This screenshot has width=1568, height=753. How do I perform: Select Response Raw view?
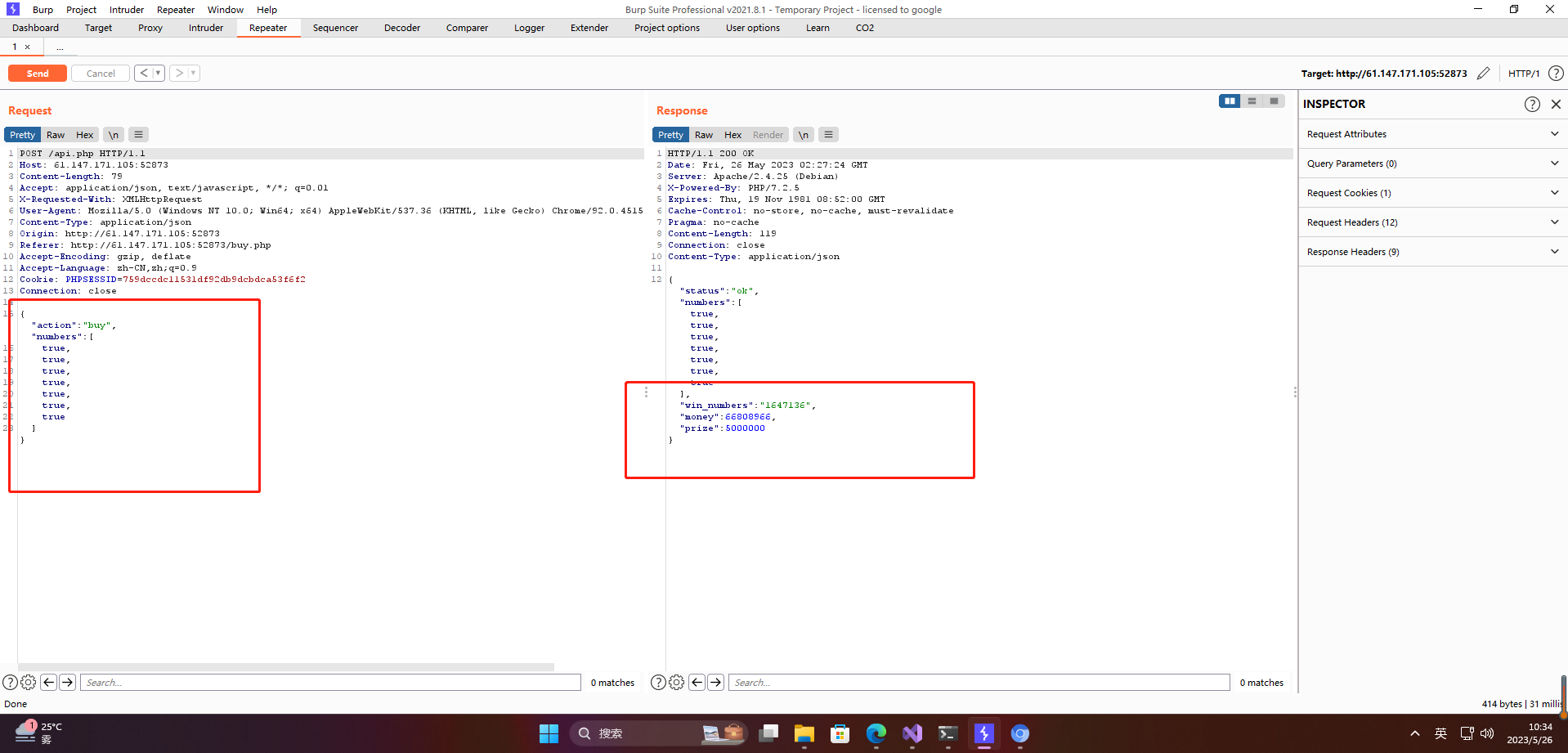[x=704, y=135]
